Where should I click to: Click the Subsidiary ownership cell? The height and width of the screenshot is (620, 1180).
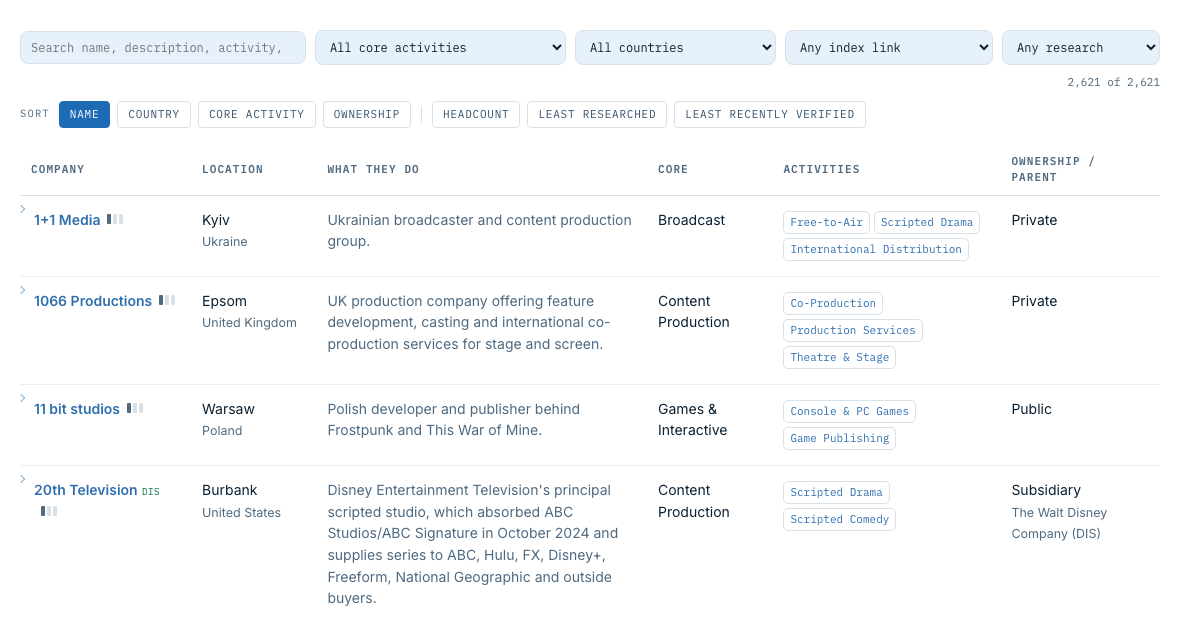click(1046, 490)
